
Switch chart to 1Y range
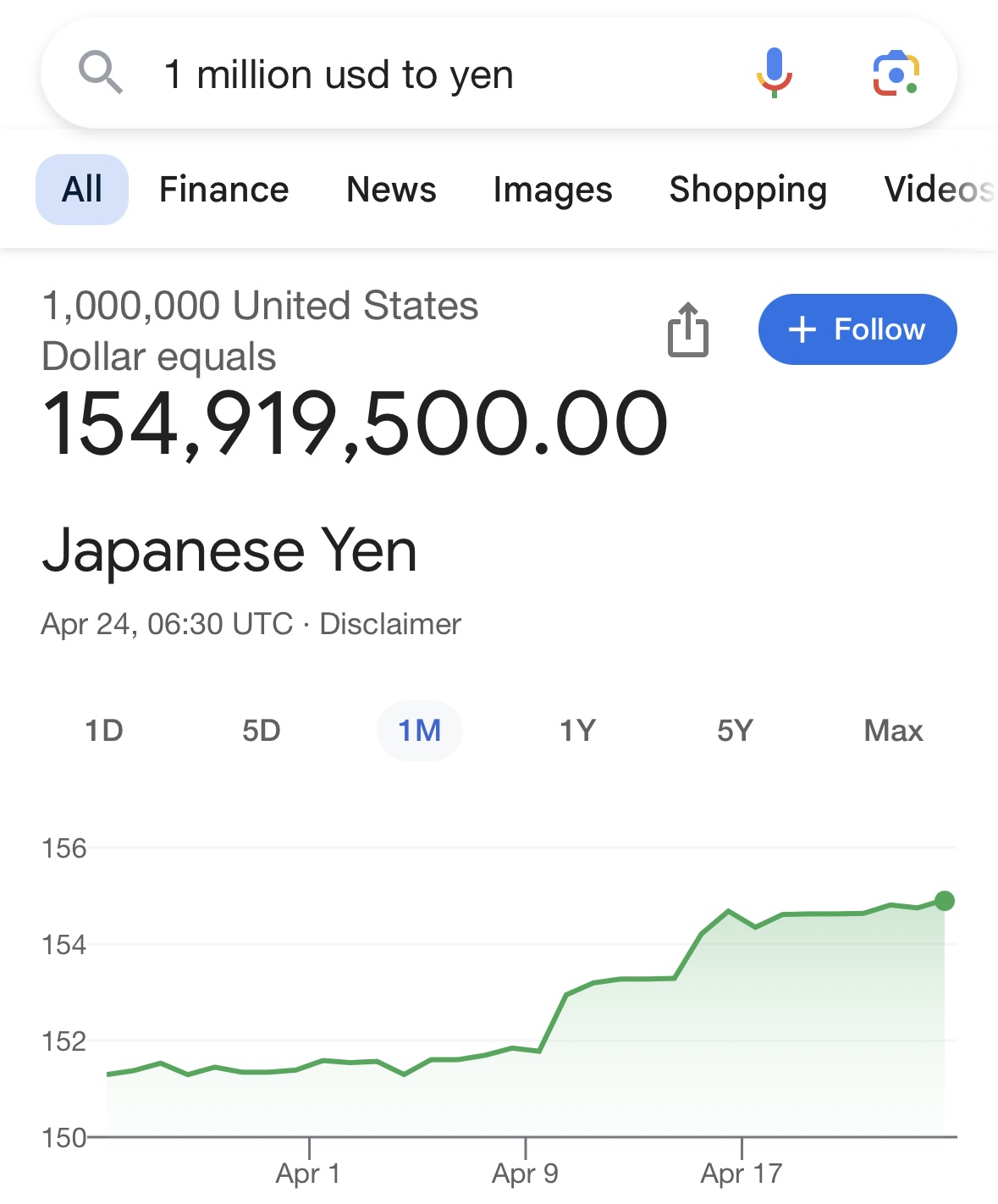578,731
